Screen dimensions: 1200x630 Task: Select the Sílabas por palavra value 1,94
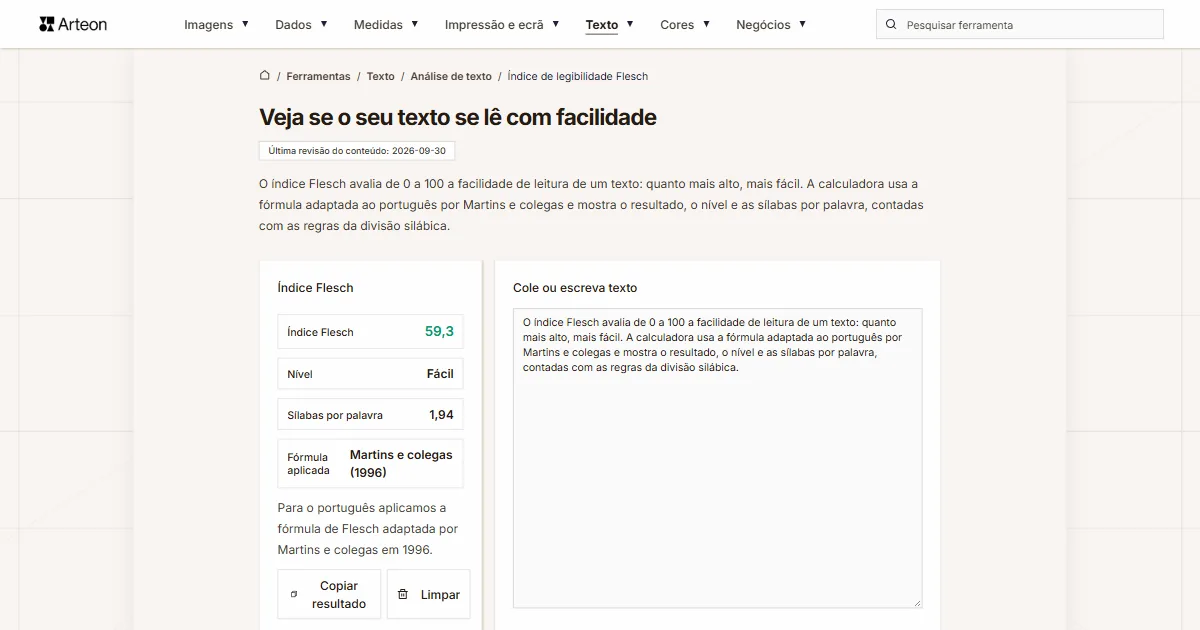click(x=441, y=414)
